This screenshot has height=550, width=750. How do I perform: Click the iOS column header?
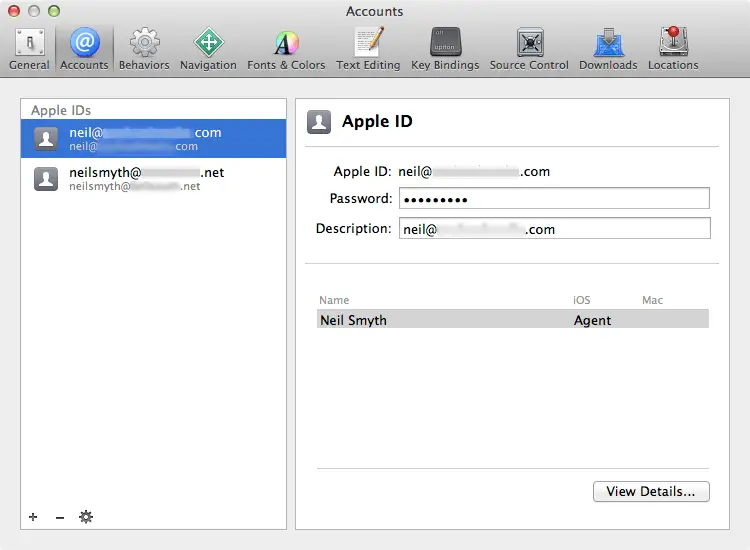click(582, 300)
